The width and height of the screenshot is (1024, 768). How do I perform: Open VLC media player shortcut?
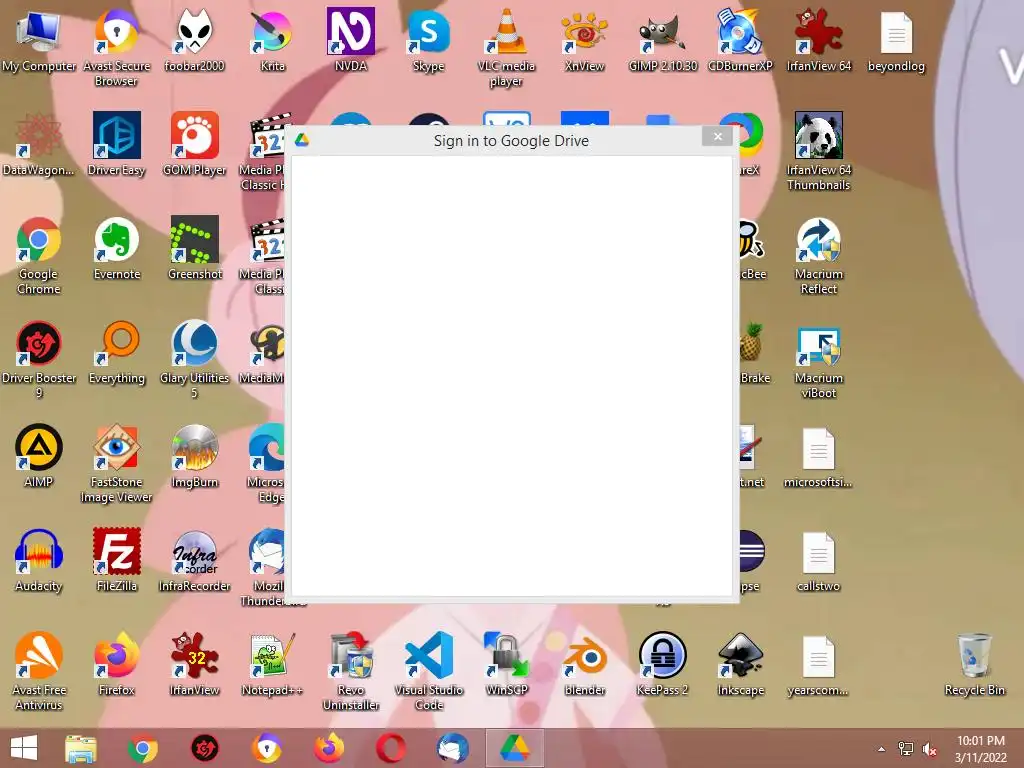506,47
